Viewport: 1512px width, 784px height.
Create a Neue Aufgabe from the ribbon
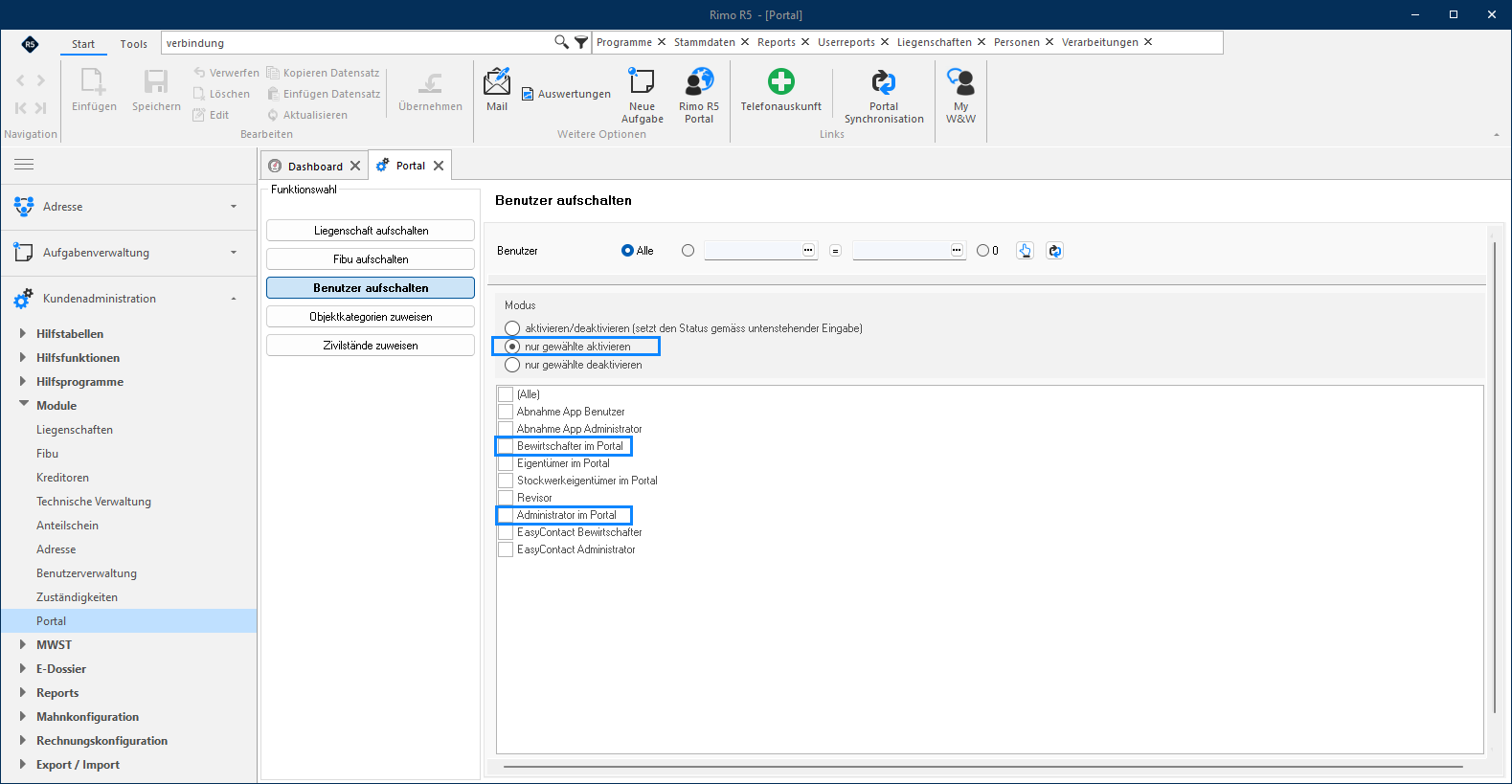pyautogui.click(x=642, y=95)
